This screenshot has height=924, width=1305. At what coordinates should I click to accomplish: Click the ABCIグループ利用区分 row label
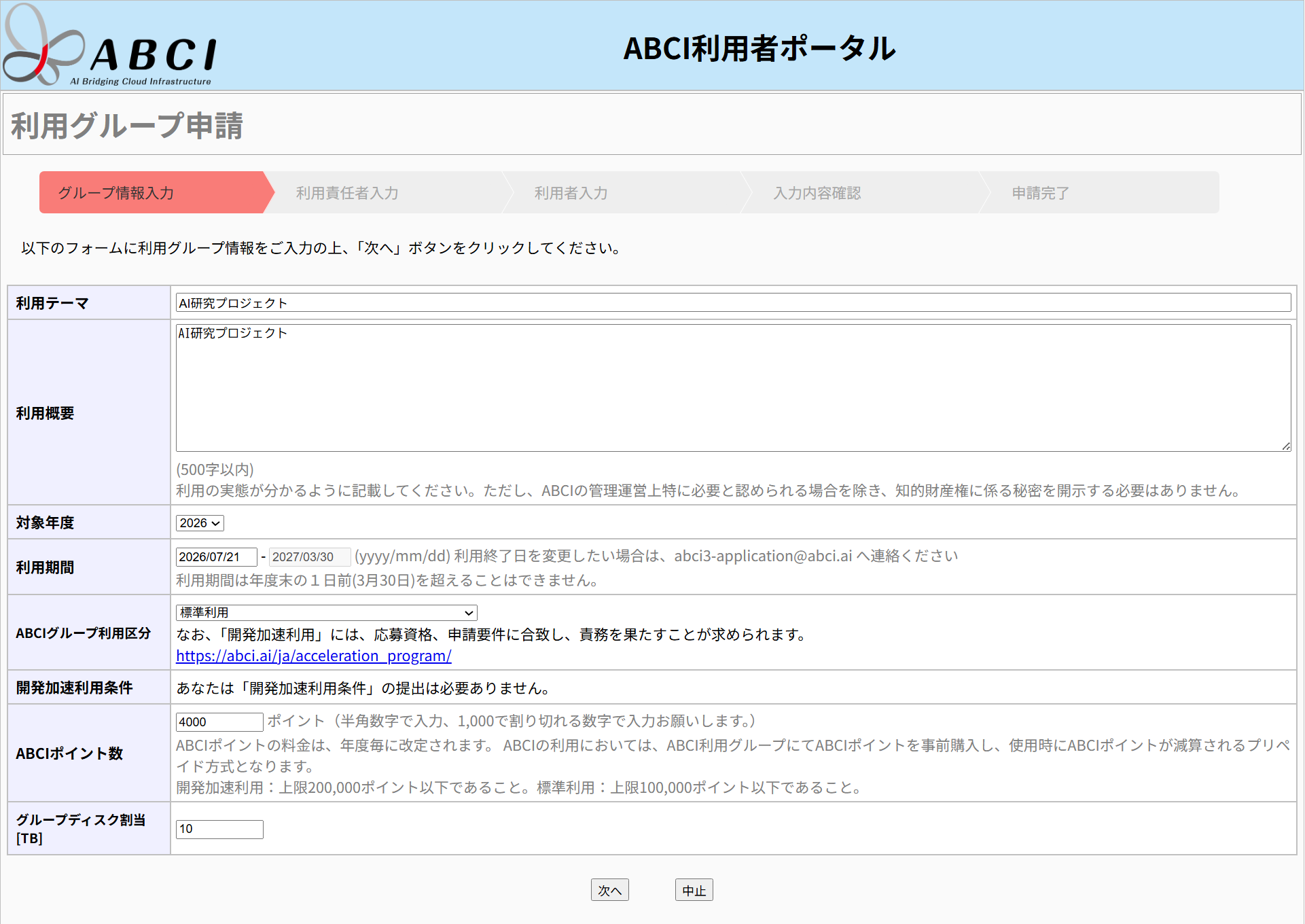(x=84, y=633)
